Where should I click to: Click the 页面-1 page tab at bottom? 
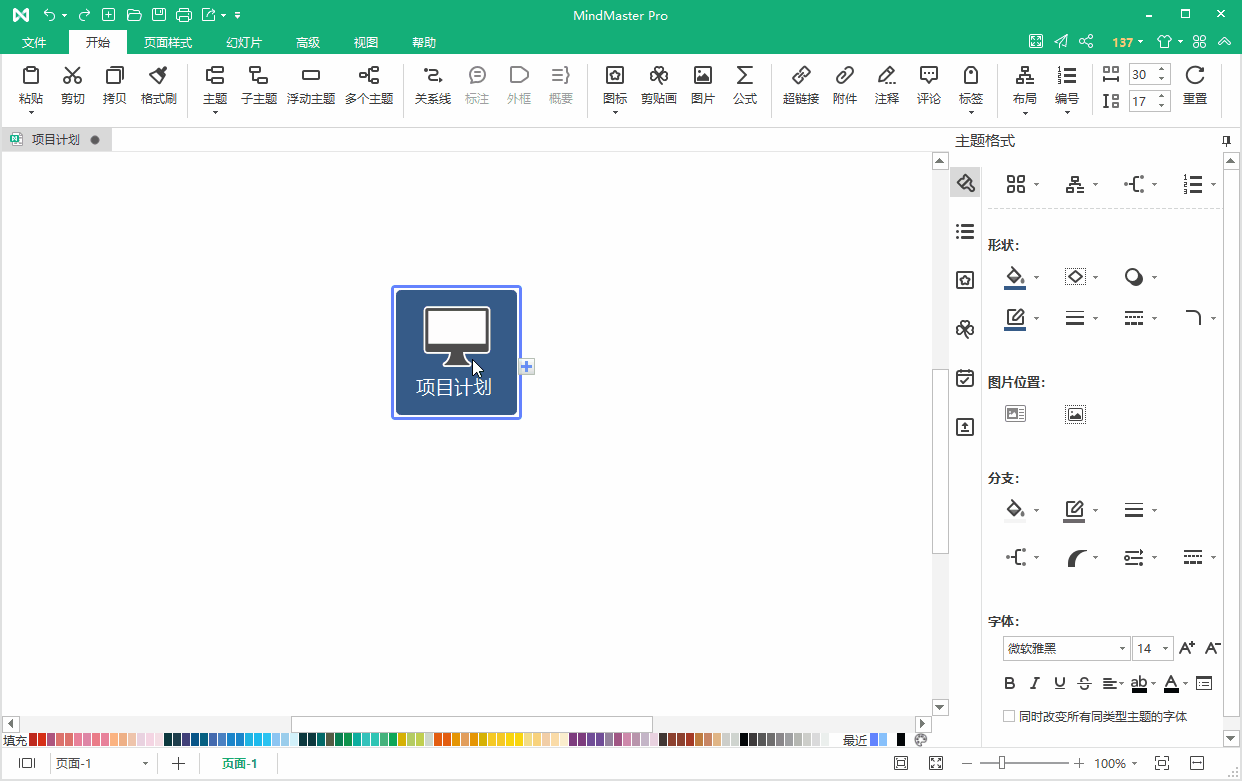pyautogui.click(x=239, y=764)
